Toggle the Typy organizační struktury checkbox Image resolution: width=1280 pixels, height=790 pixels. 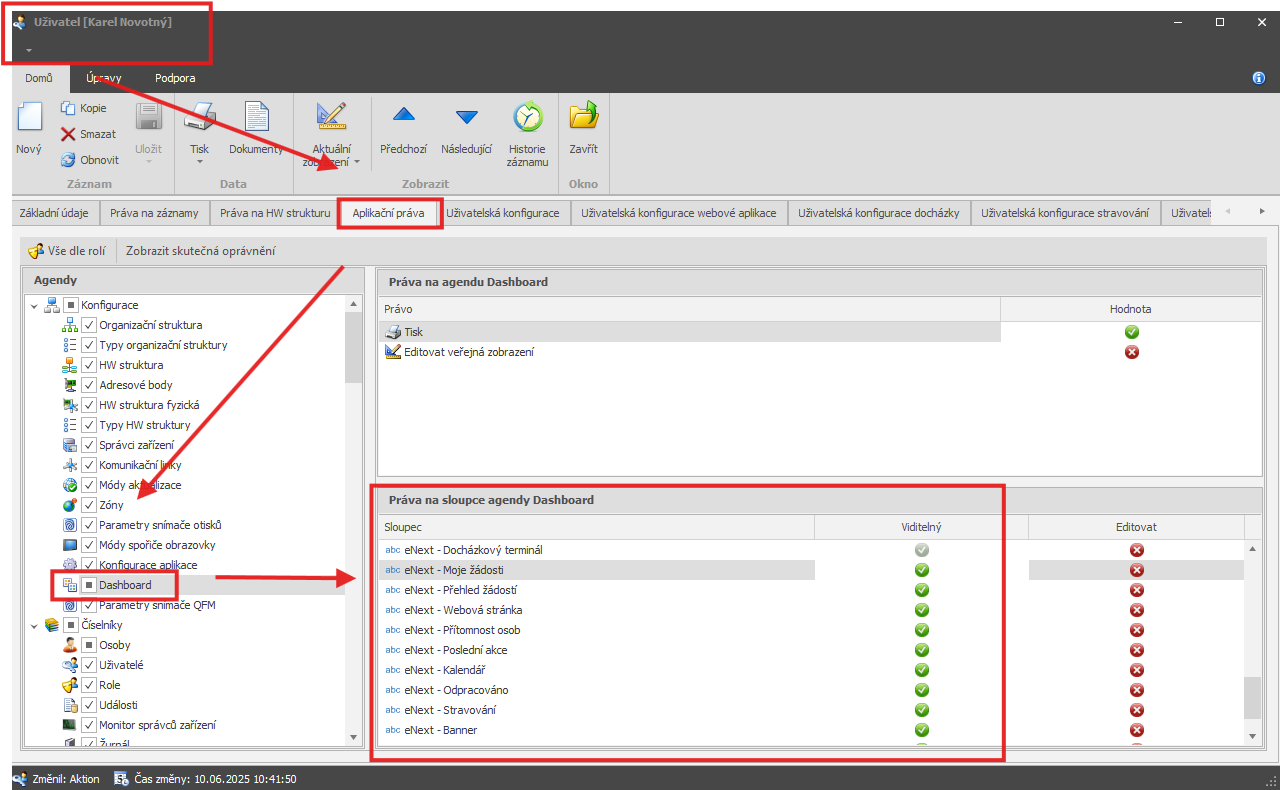[x=89, y=345]
